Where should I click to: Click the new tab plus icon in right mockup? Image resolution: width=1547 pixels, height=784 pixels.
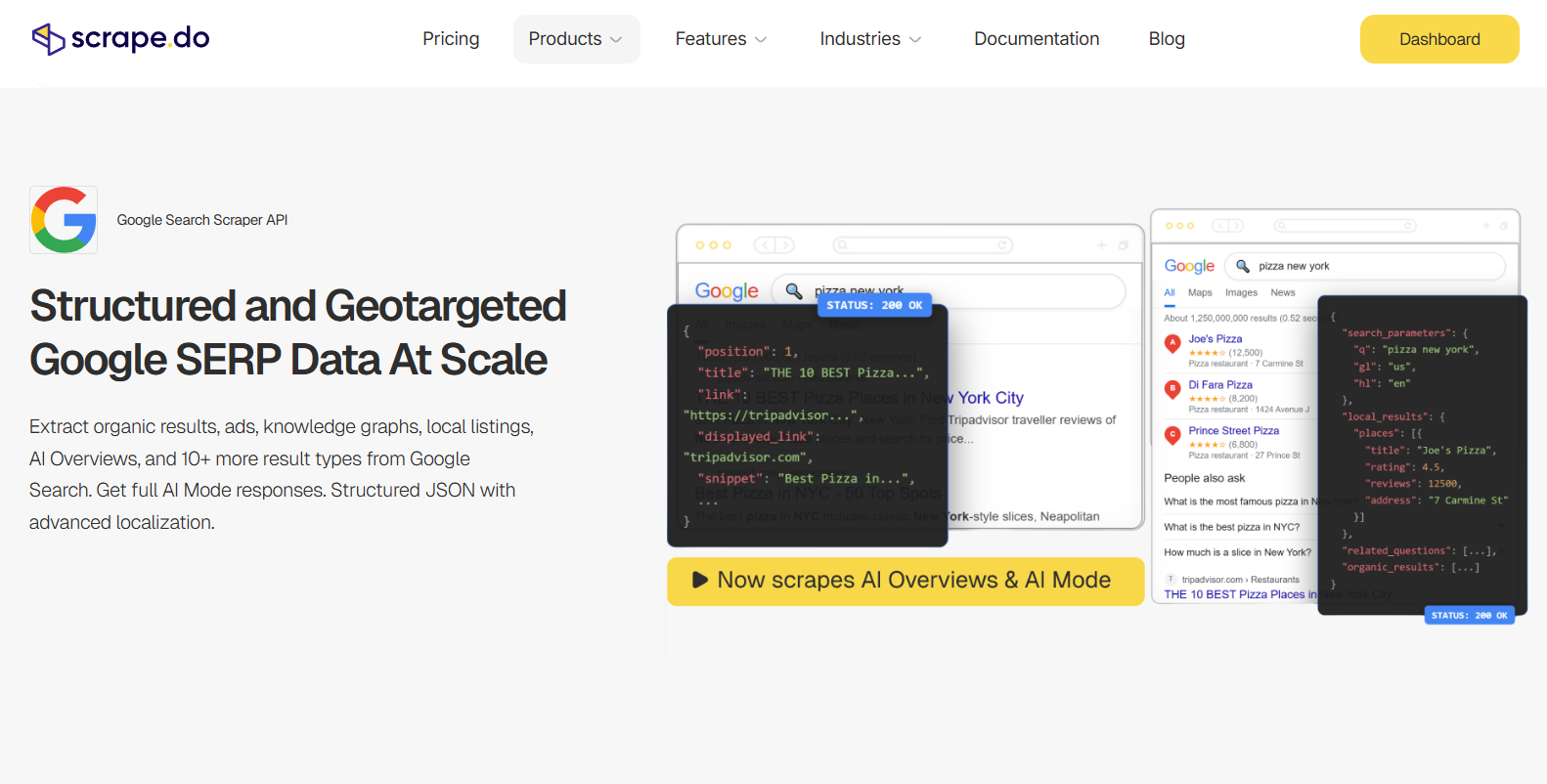(x=1486, y=226)
